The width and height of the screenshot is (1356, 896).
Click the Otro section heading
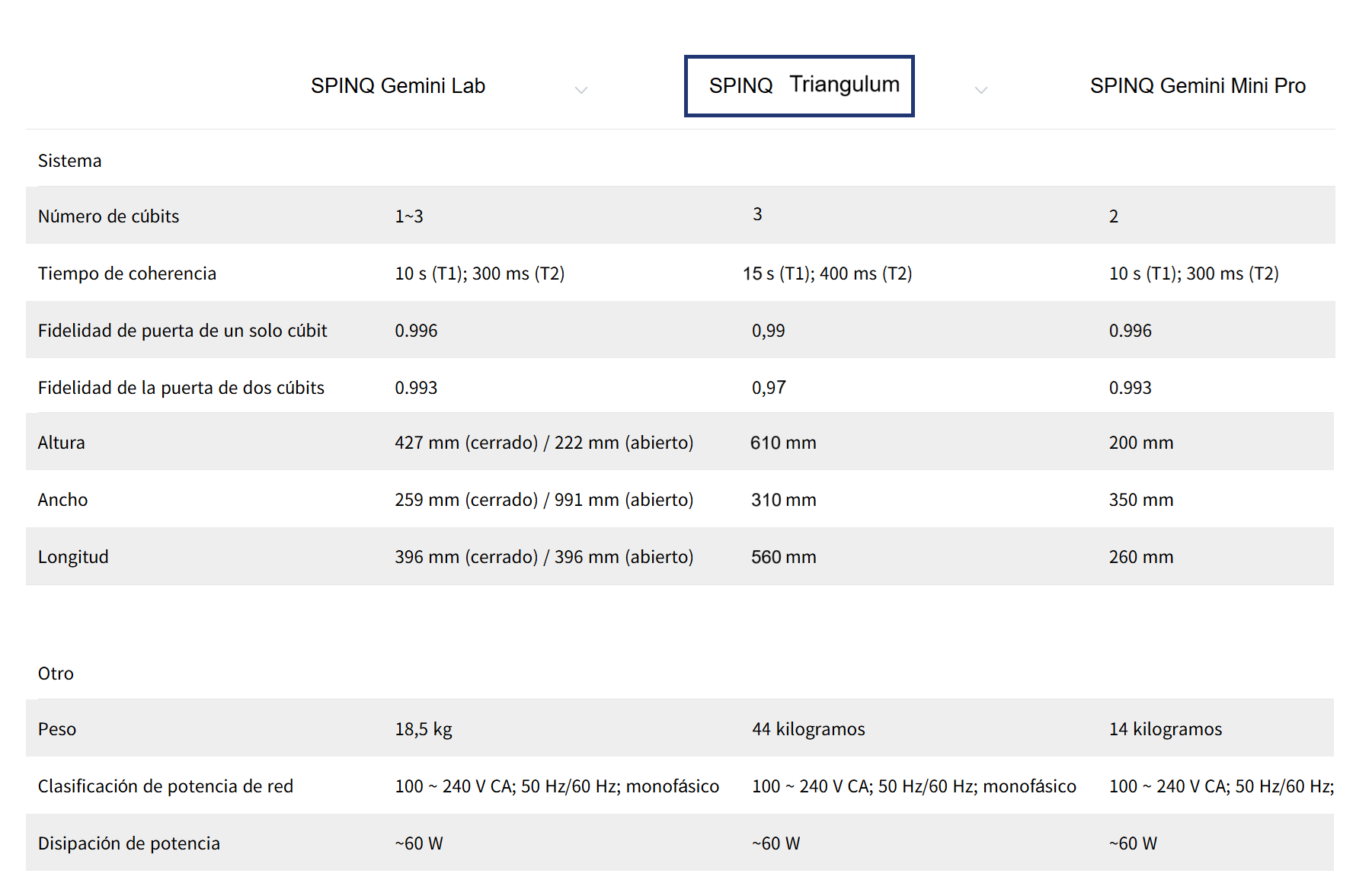[56, 674]
